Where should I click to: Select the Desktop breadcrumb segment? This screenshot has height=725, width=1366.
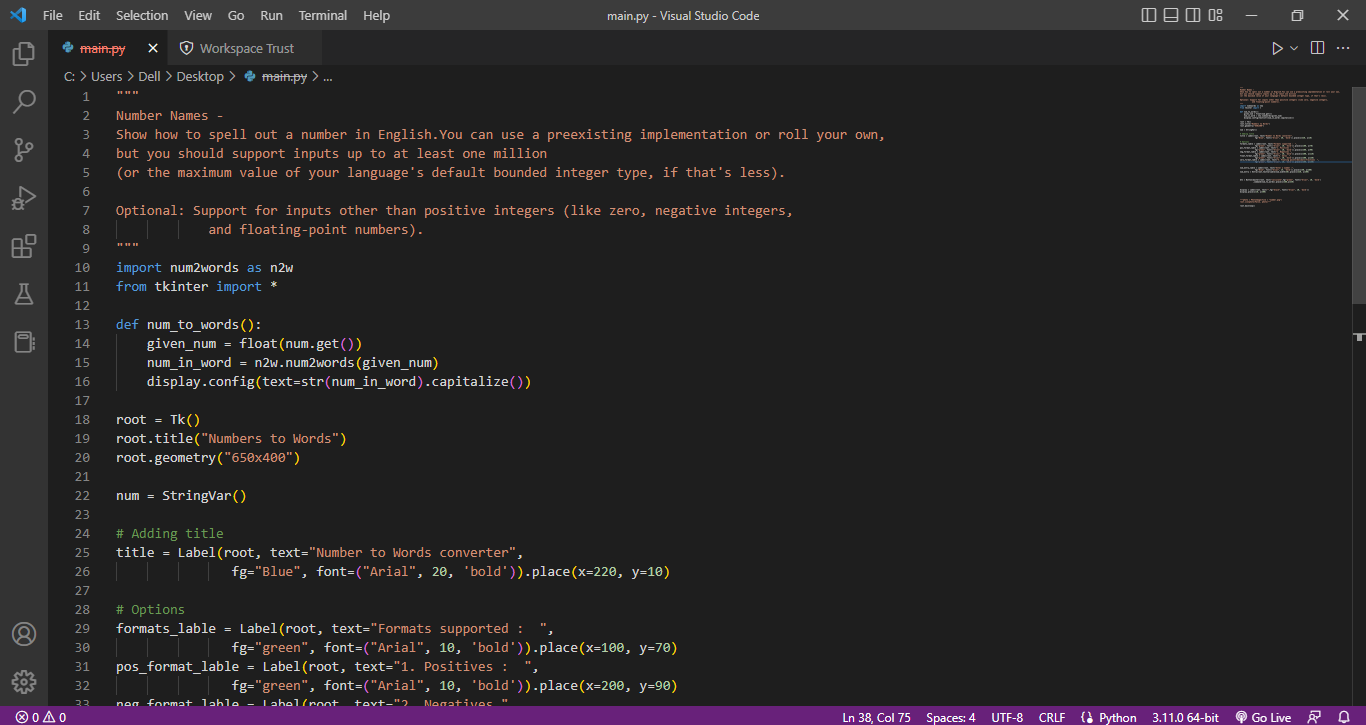[200, 76]
